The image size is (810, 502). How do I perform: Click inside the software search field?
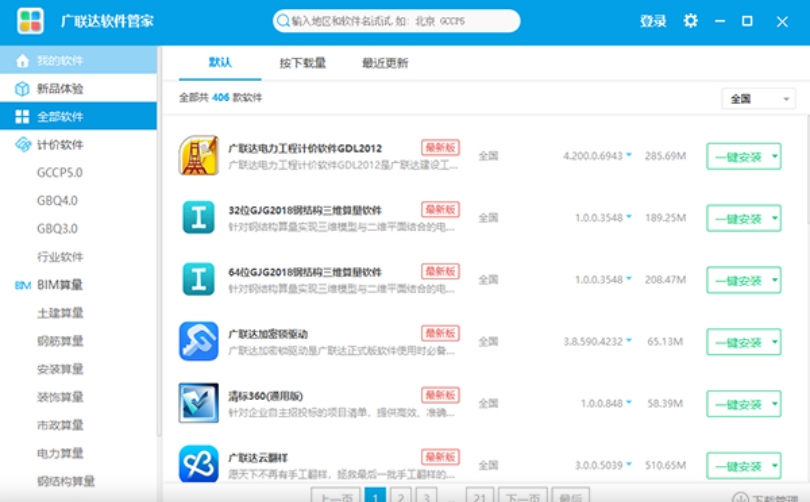point(396,21)
